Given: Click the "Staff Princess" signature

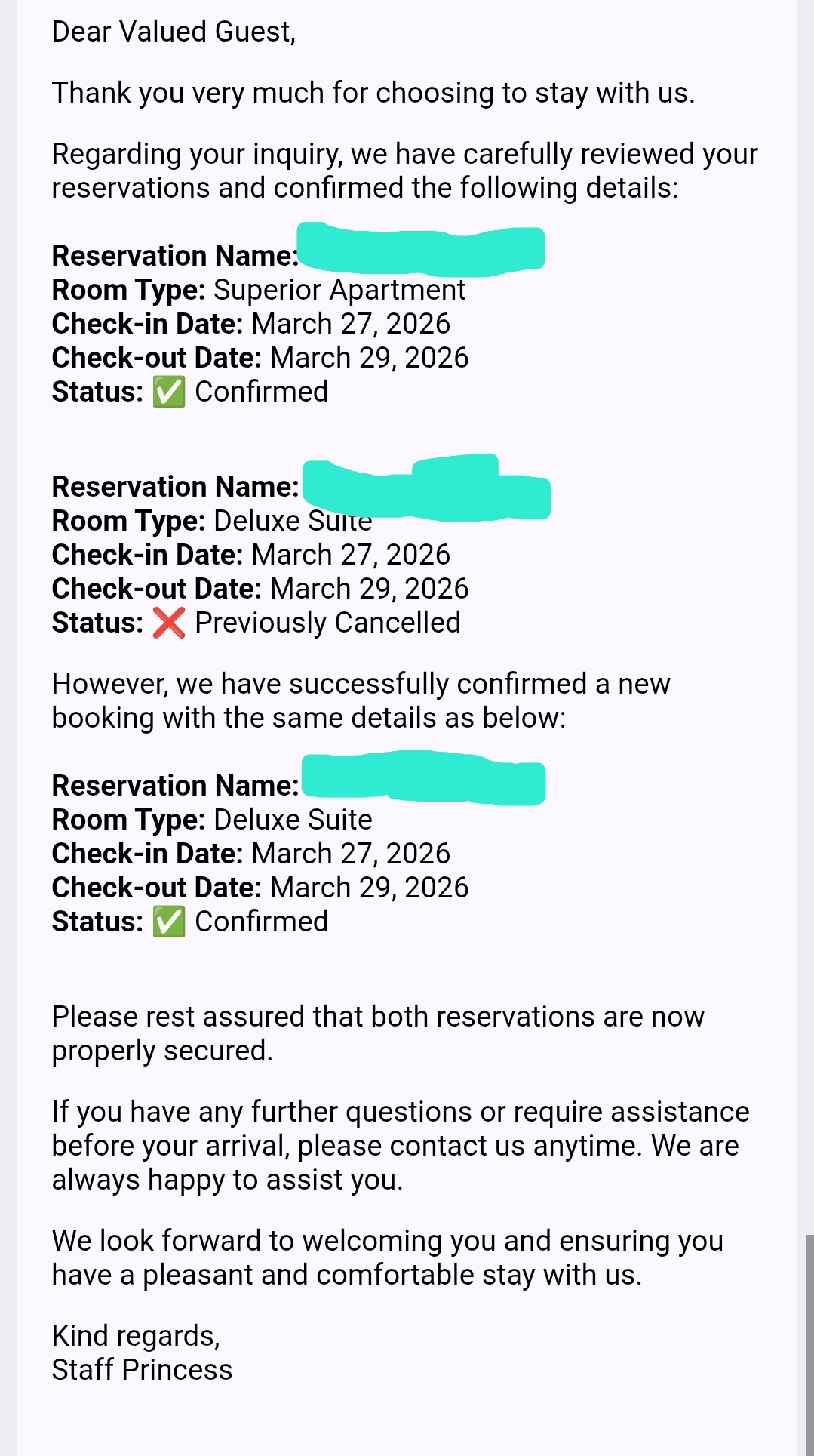Looking at the screenshot, I should 142,1370.
